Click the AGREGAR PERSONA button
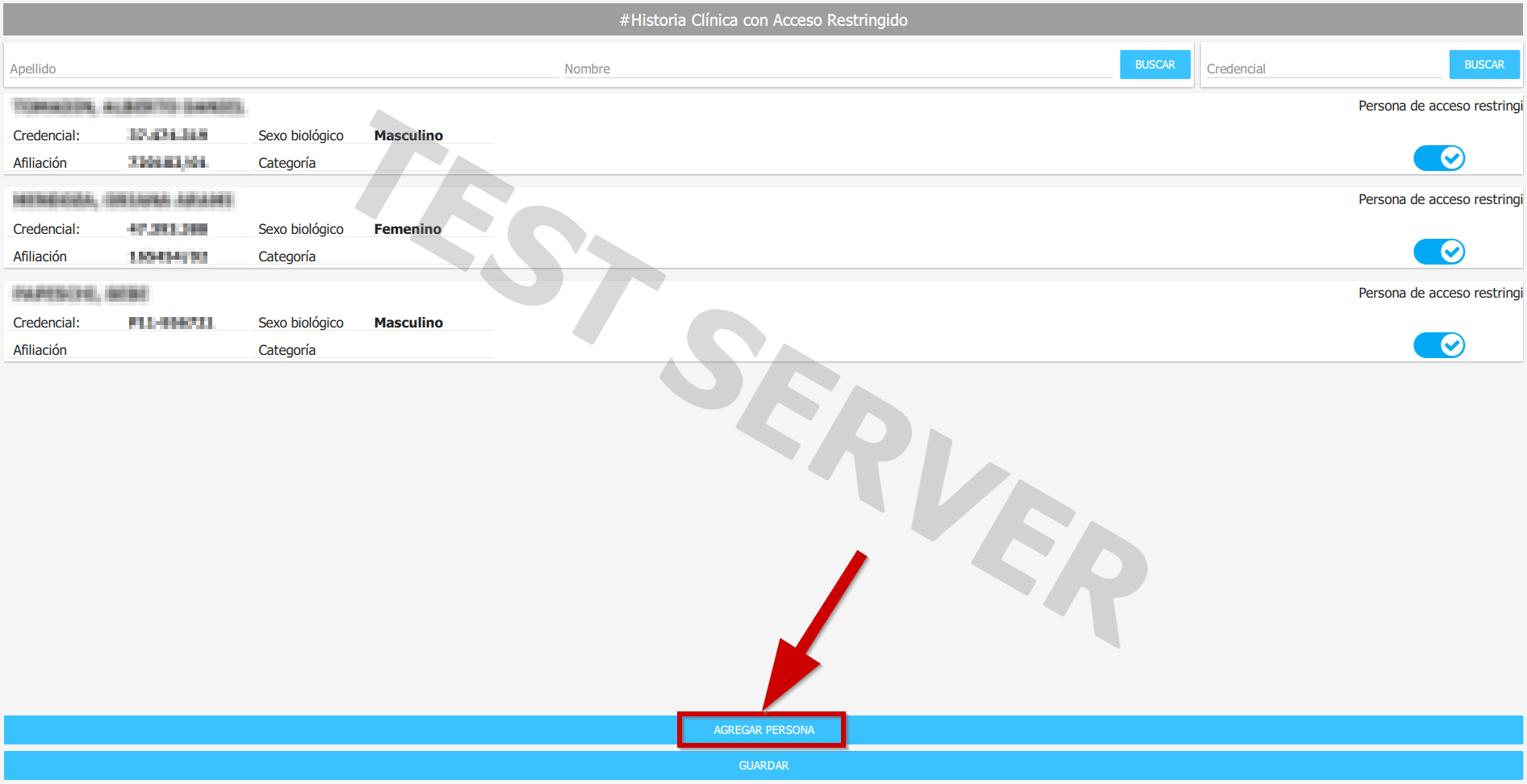The image size is (1527, 784). point(763,730)
